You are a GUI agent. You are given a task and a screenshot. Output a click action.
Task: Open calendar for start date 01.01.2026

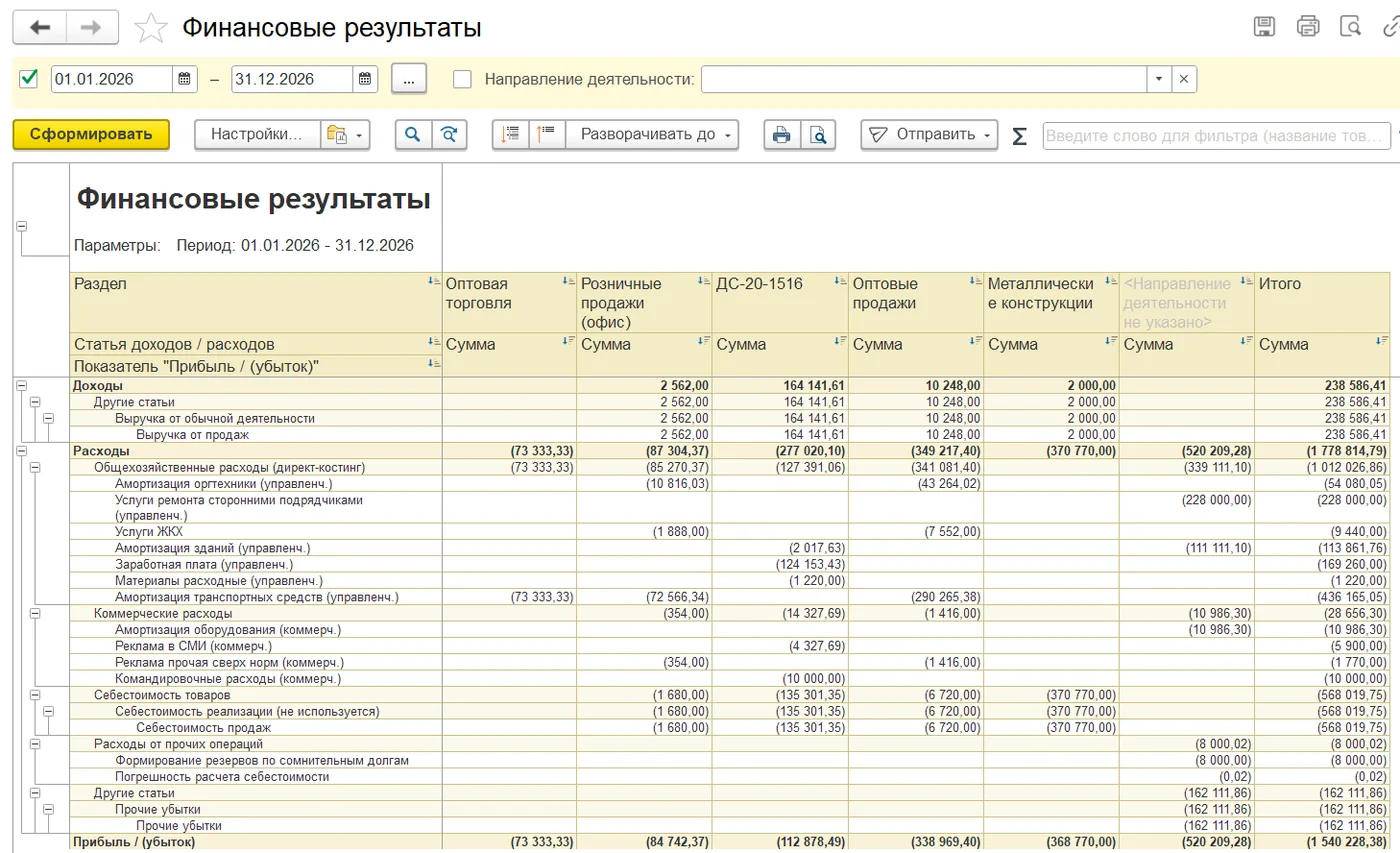click(184, 79)
